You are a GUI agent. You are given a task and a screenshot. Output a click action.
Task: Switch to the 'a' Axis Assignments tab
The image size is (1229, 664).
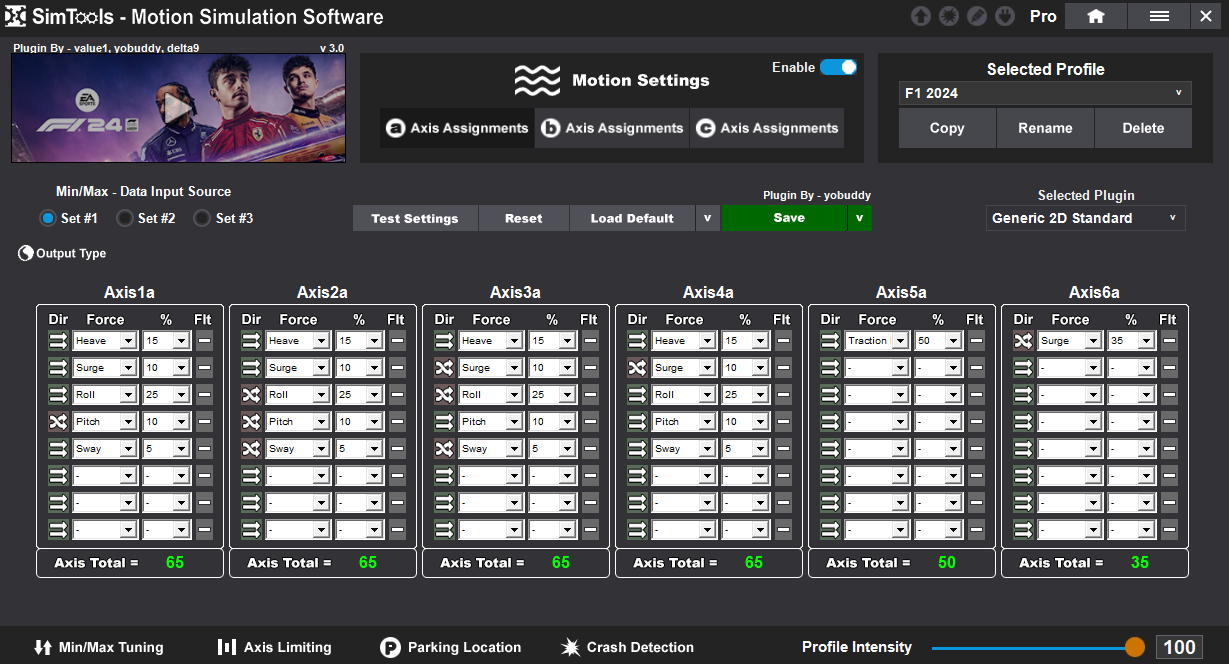click(457, 128)
